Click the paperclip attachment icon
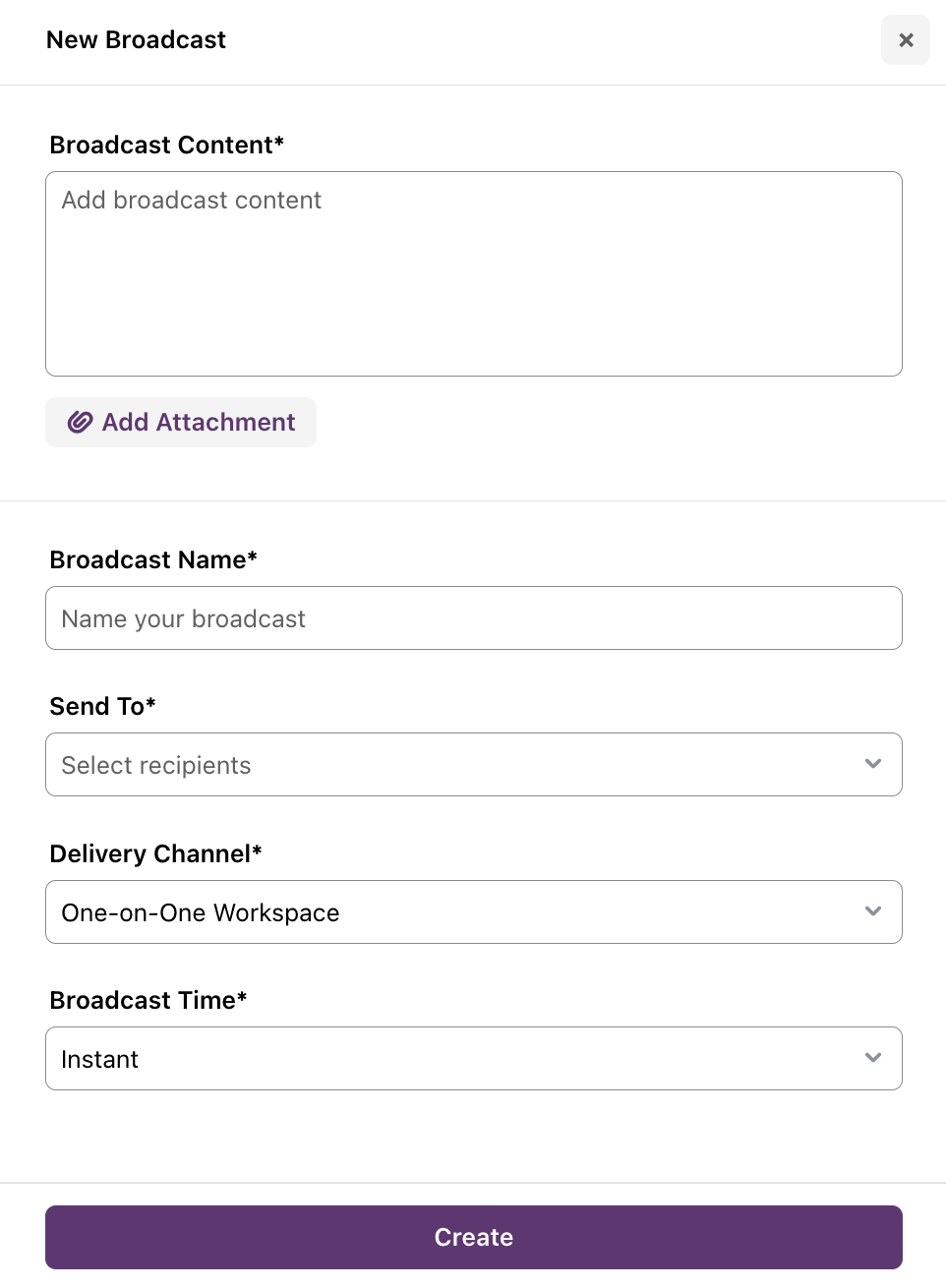This screenshot has width=946, height=1288. tap(80, 422)
